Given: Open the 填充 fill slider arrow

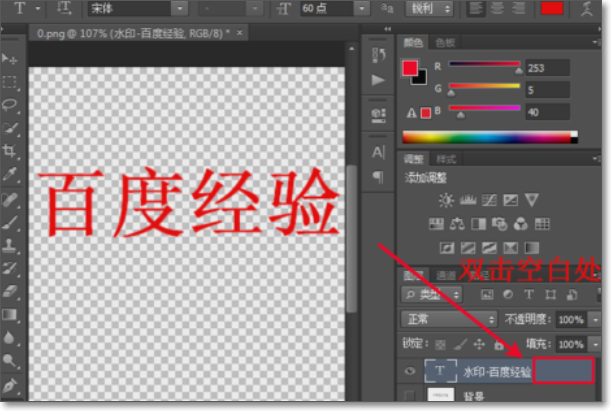Looking at the screenshot, I should click(x=595, y=345).
